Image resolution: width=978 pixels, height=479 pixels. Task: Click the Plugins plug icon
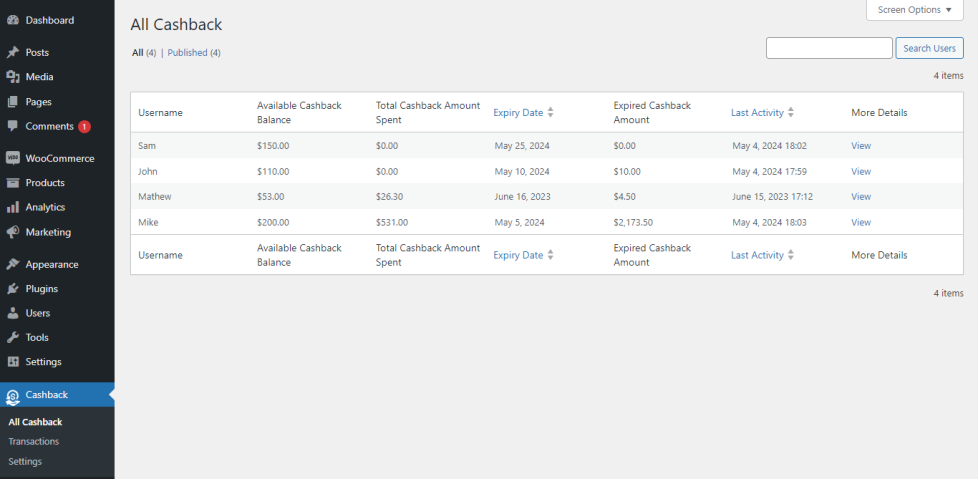tap(13, 289)
